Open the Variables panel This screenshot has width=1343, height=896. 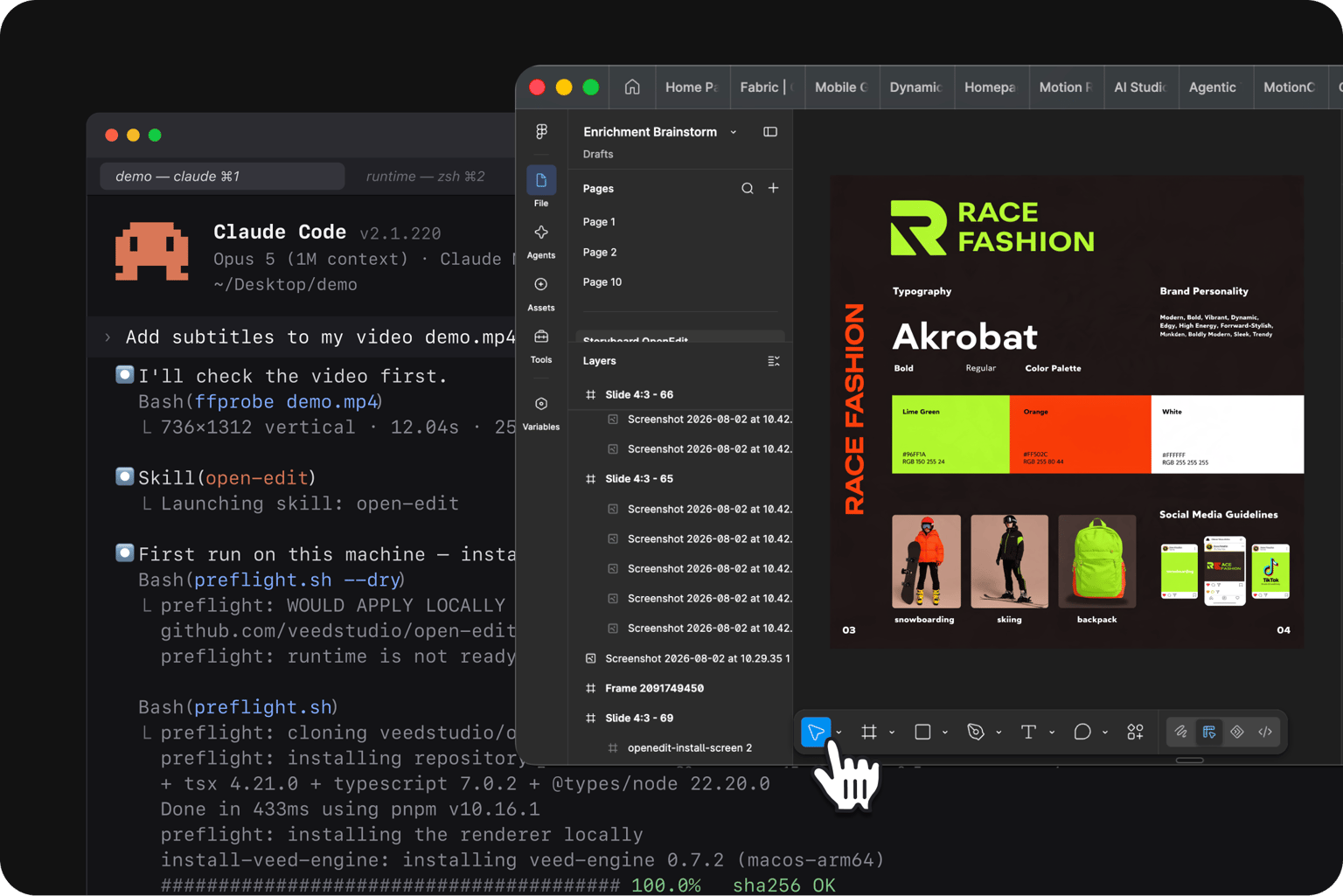(x=541, y=413)
